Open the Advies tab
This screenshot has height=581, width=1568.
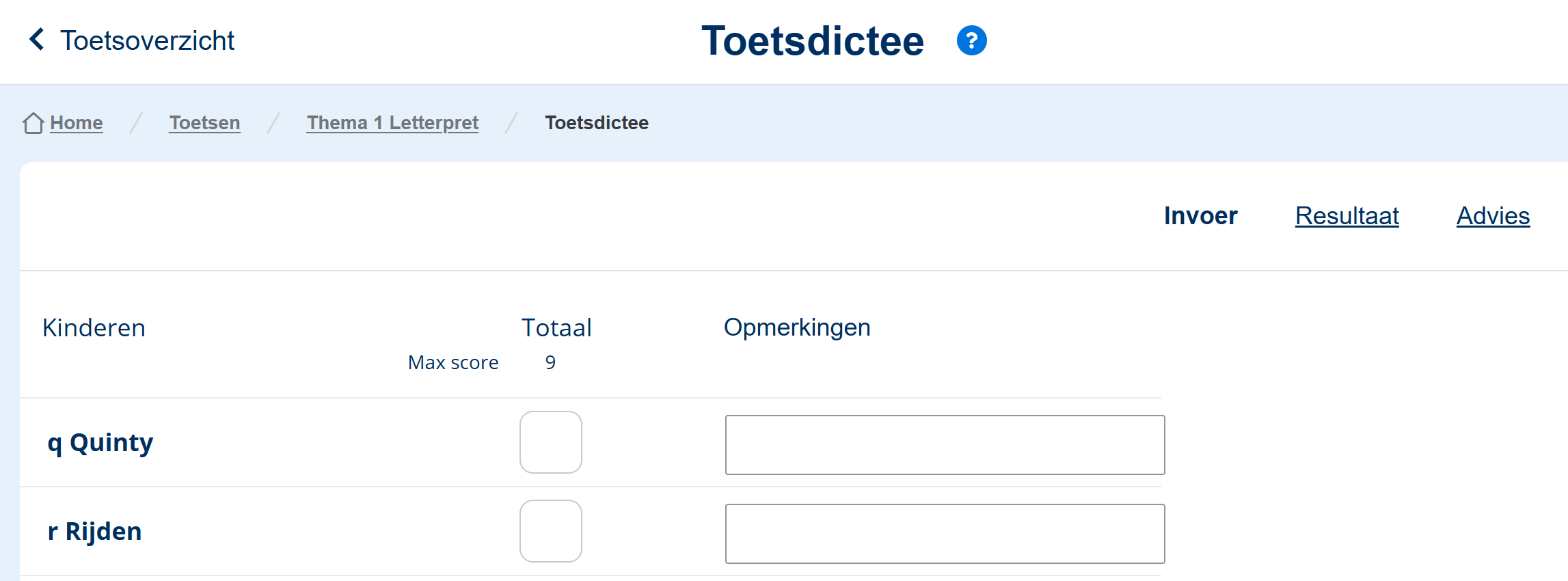tap(1493, 216)
